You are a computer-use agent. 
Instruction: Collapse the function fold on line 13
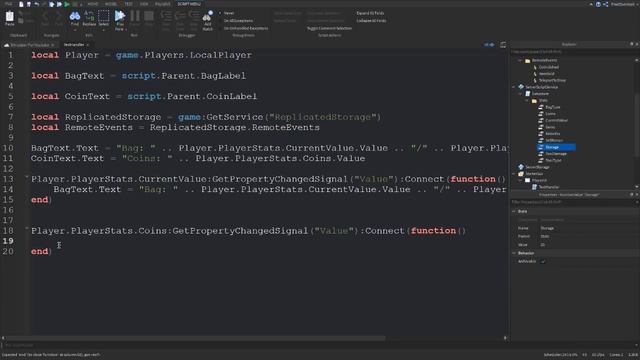pyautogui.click(x=27, y=177)
